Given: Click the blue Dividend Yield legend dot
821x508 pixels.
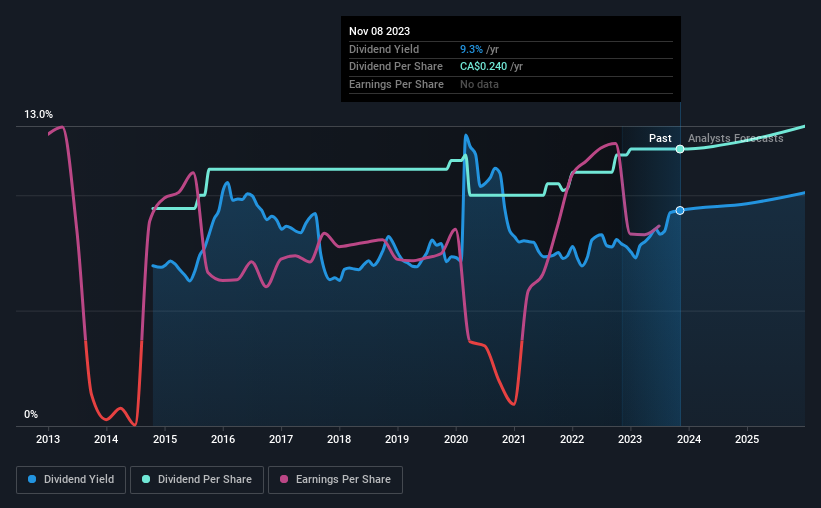Looking at the screenshot, I should coord(32,479).
